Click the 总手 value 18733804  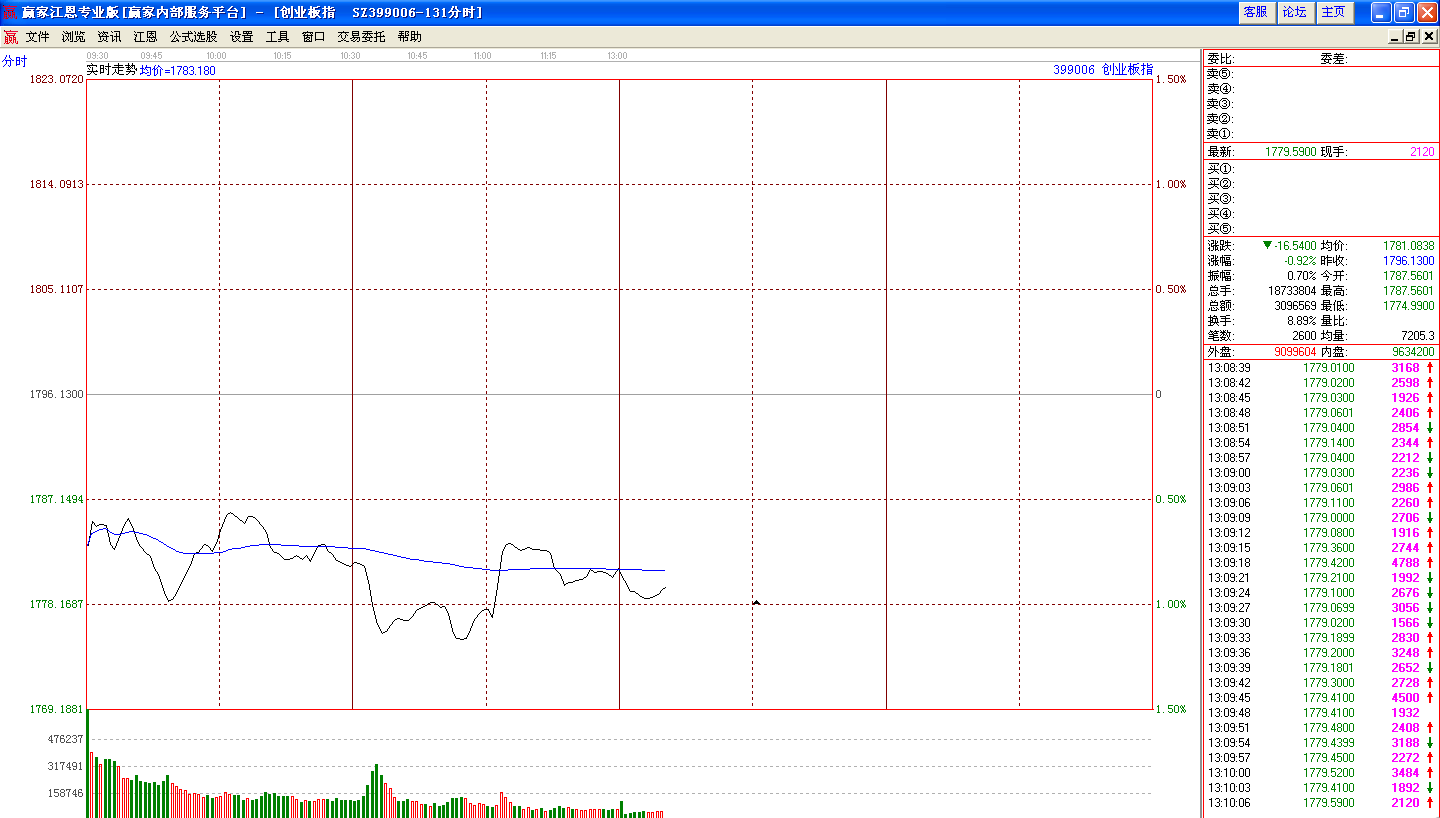(1292, 291)
